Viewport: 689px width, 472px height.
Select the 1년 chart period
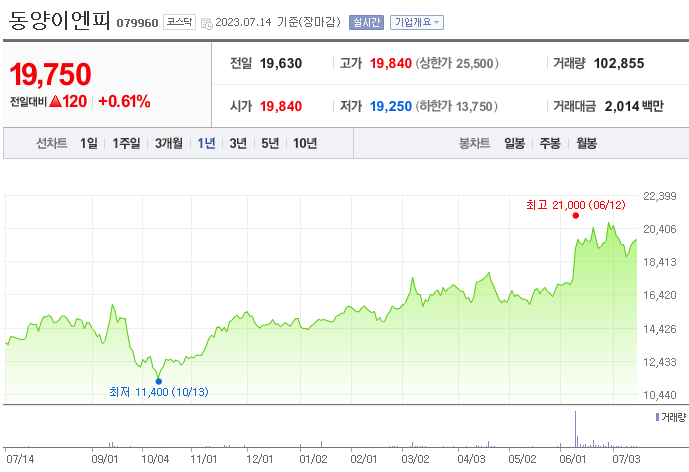coord(206,143)
